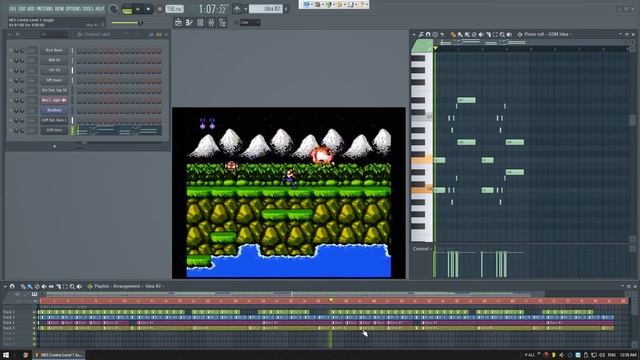Toggle the Pat/Song mode switch
The image size is (640, 360).
pos(127,9)
